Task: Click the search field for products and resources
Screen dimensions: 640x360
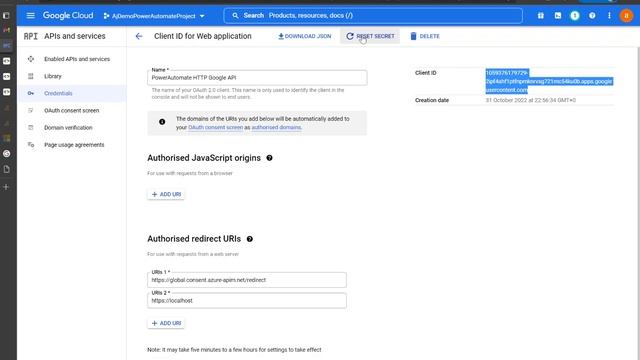Action: pos(373,16)
